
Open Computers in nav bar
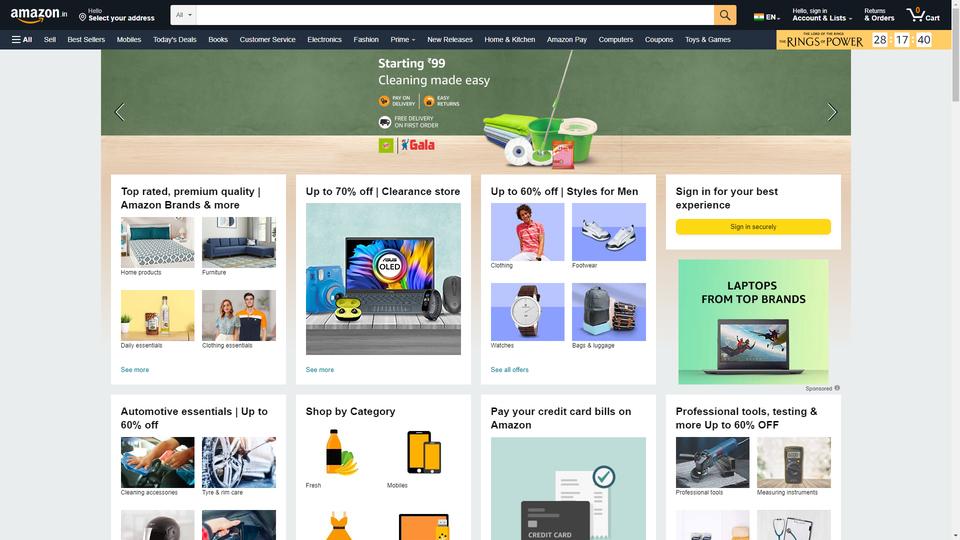(x=615, y=39)
